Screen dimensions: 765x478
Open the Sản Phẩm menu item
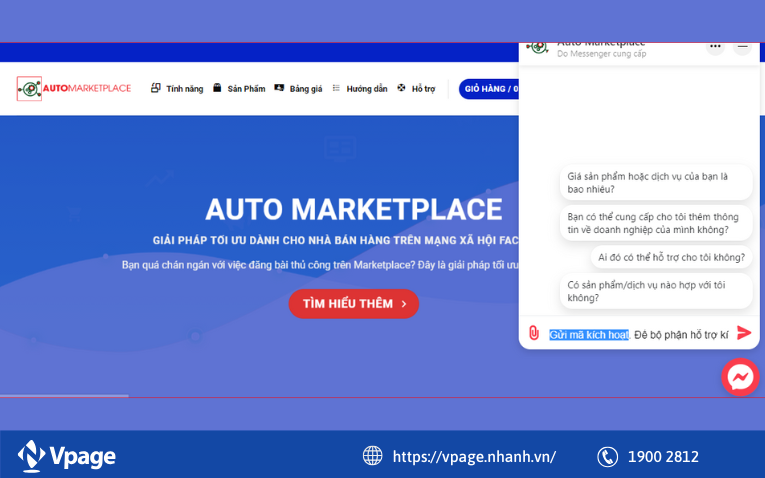[x=239, y=89]
